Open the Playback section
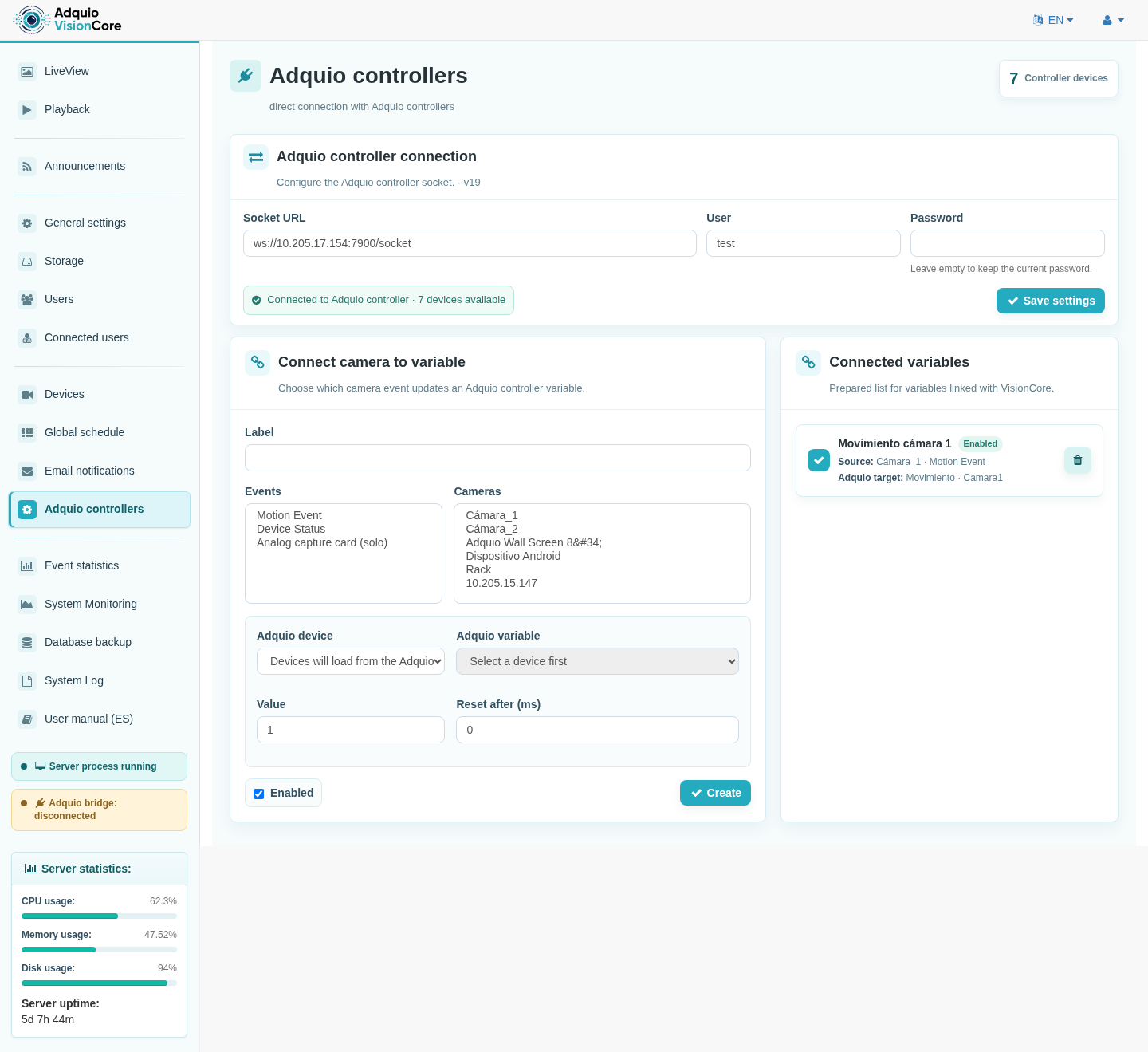1148x1052 pixels. tap(99, 110)
